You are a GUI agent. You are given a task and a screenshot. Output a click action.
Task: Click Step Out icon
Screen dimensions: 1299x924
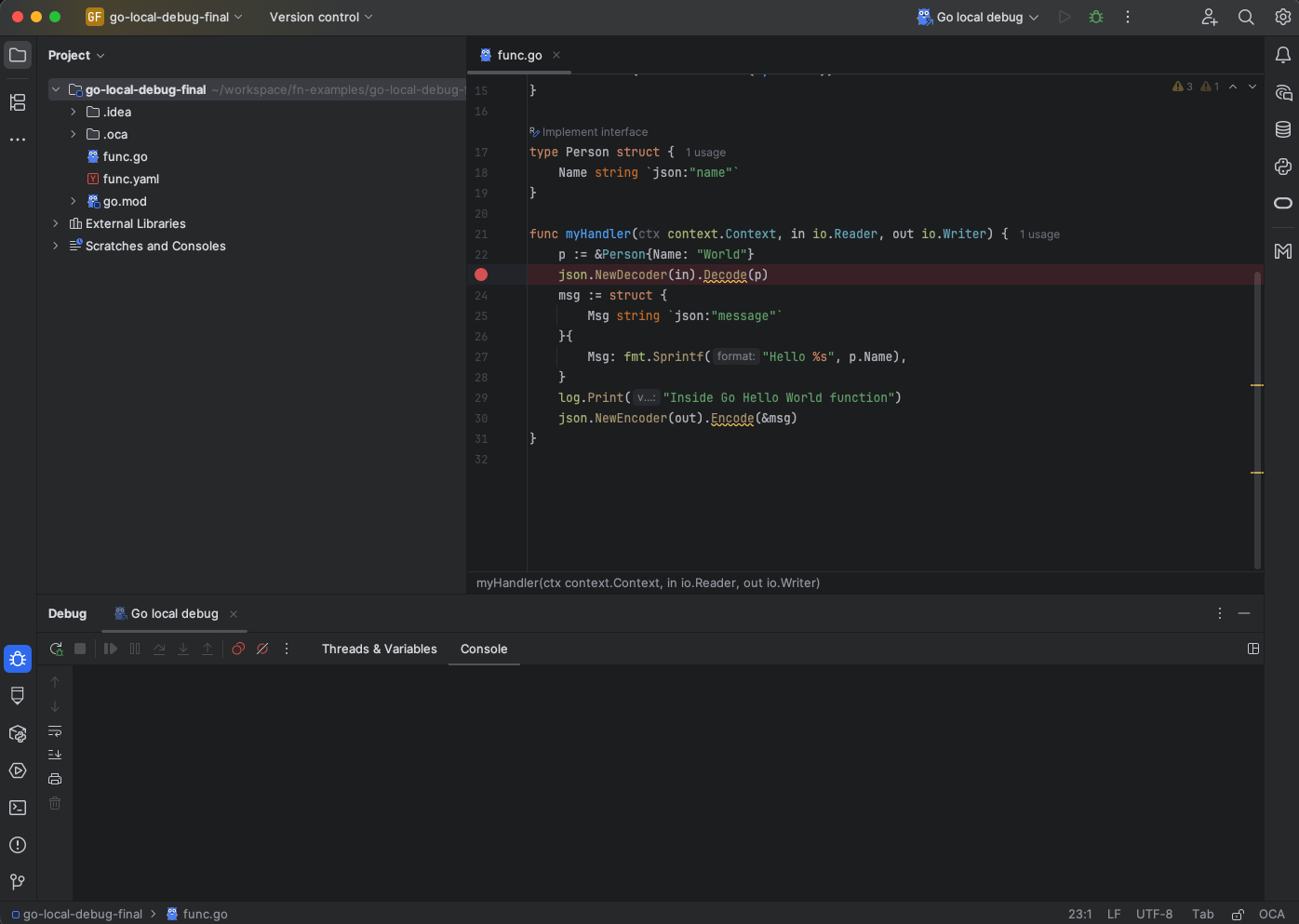208,649
